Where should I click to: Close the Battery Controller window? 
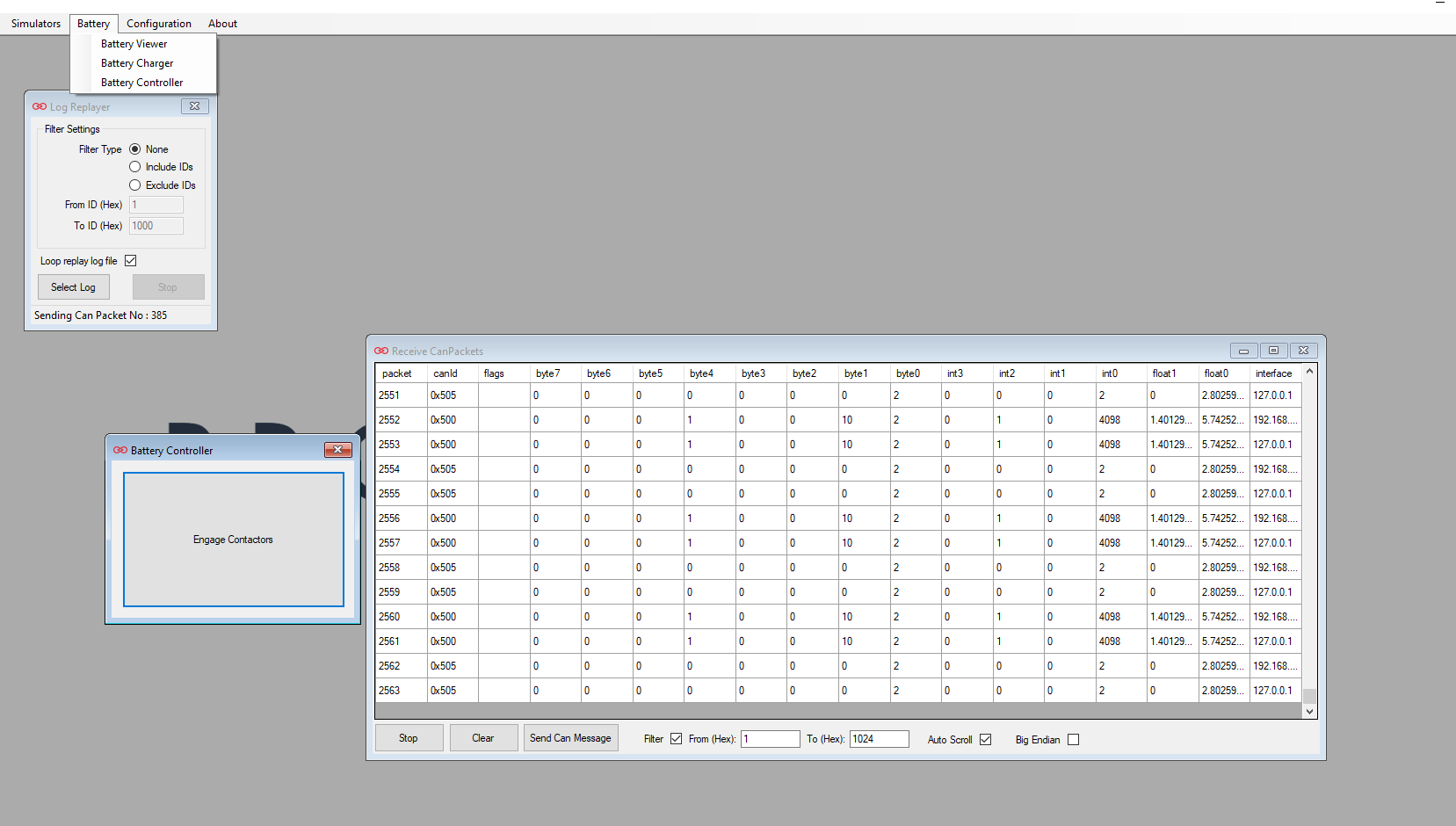tap(337, 450)
